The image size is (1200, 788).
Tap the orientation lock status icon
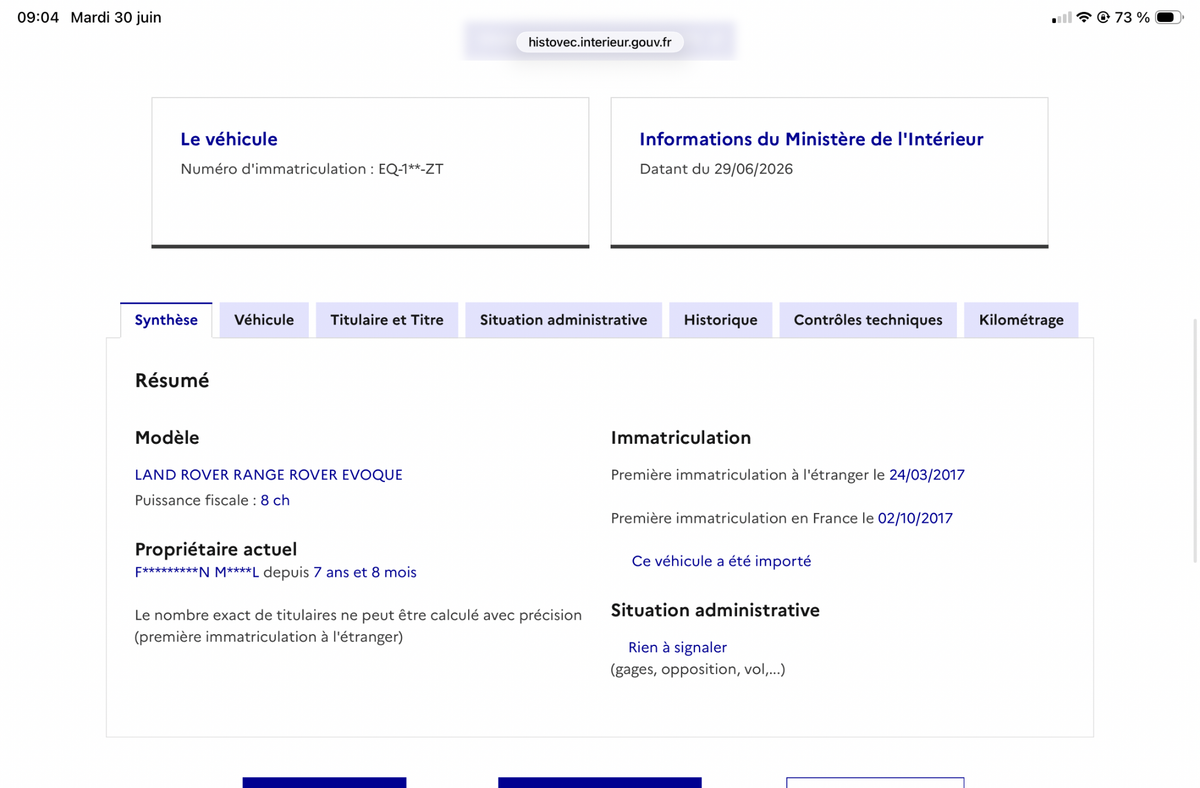click(x=1103, y=17)
